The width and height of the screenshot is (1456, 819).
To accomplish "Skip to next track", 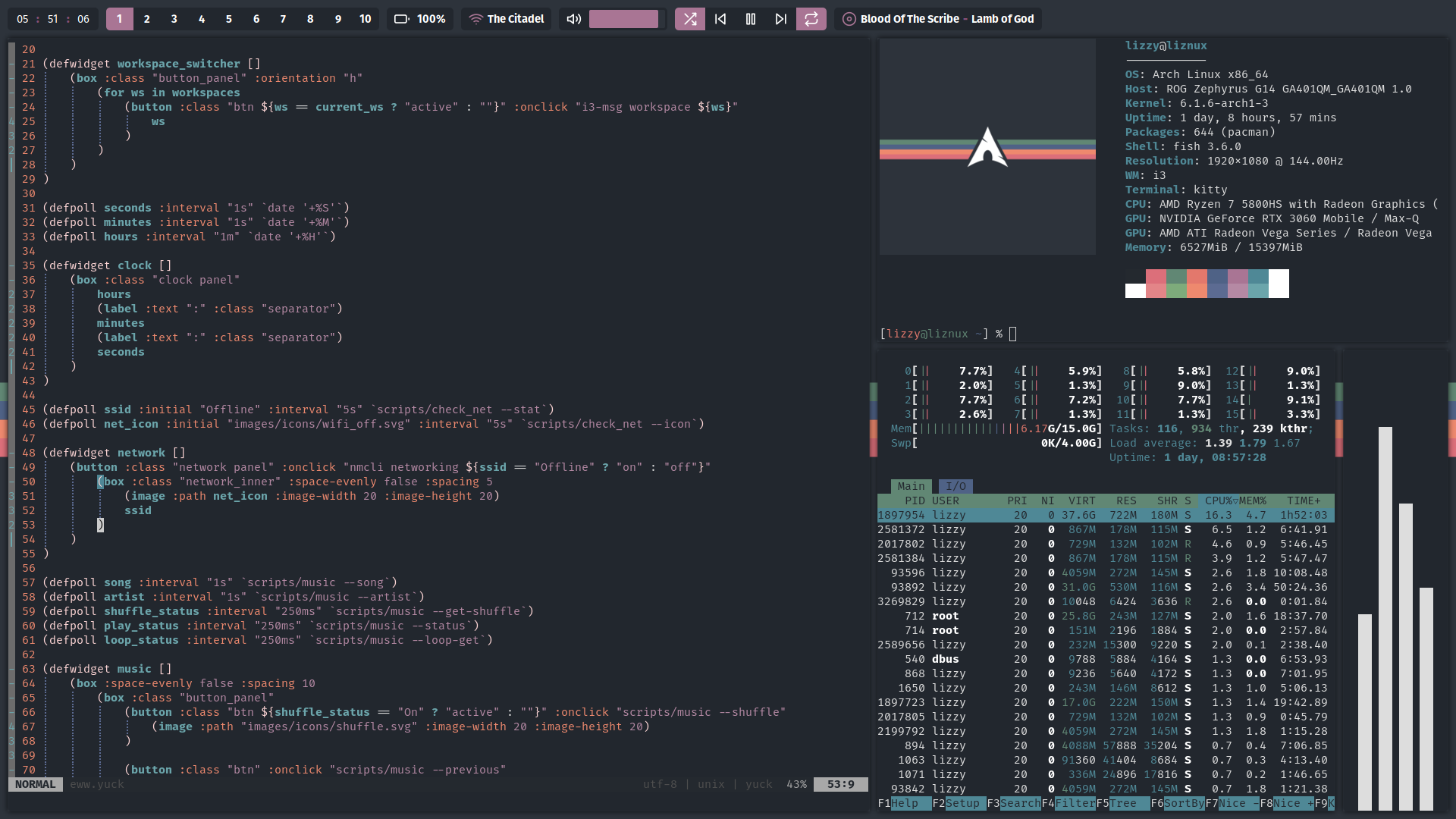I will [780, 19].
